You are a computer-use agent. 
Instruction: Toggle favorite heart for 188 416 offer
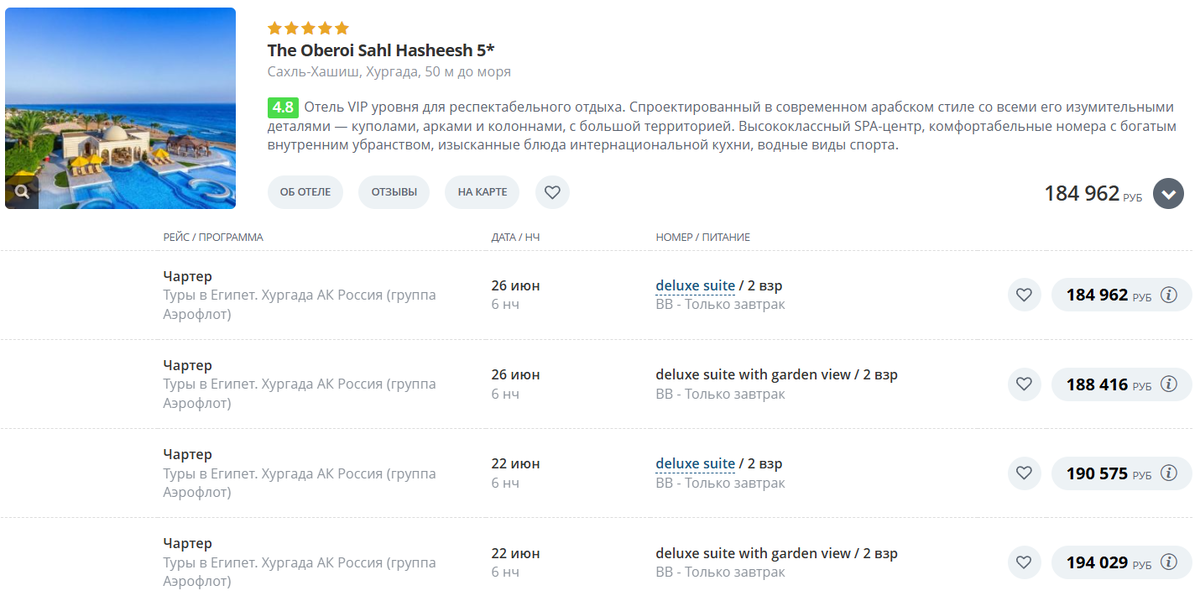point(1023,384)
